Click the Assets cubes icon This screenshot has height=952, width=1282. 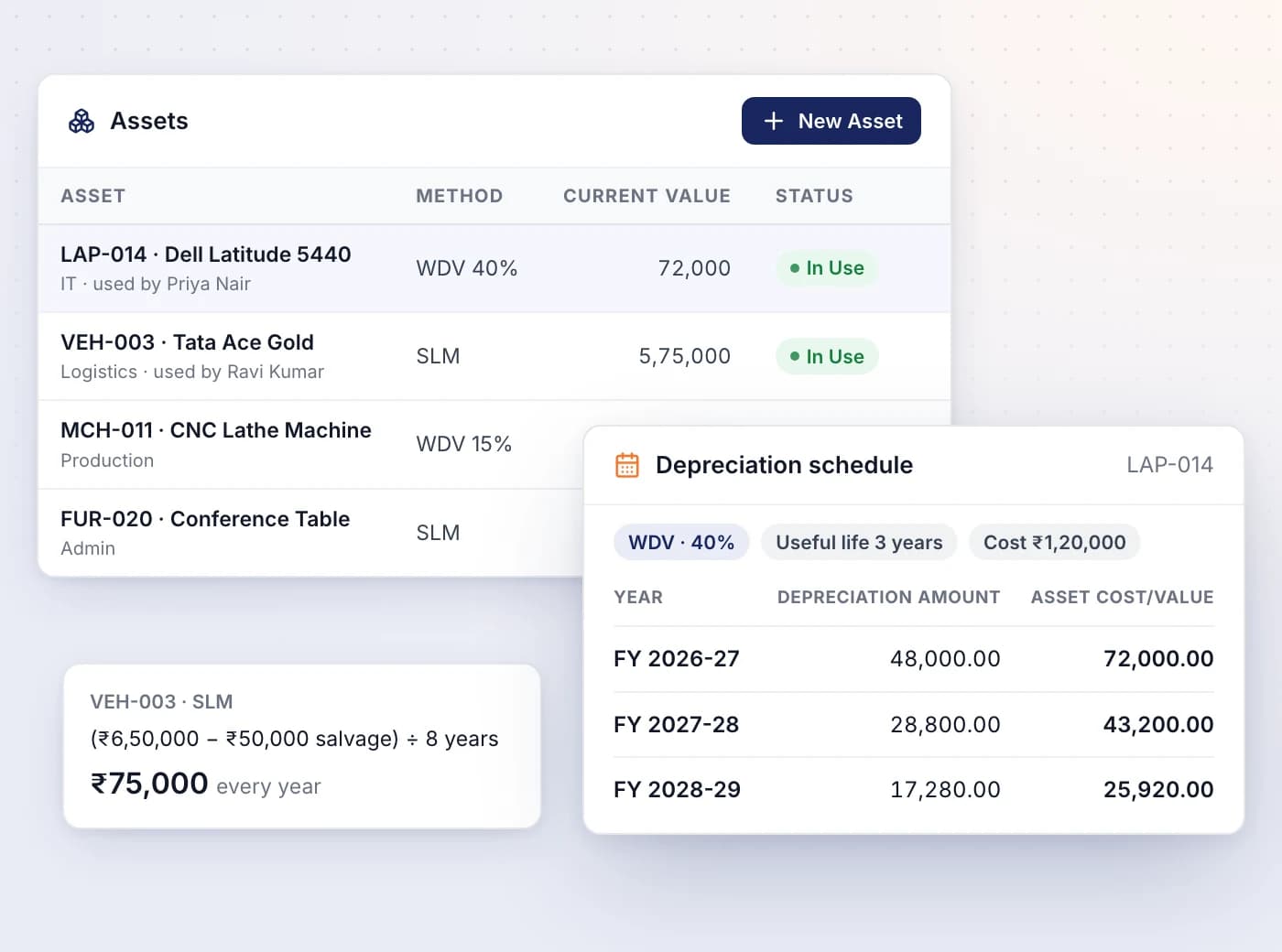[81, 121]
